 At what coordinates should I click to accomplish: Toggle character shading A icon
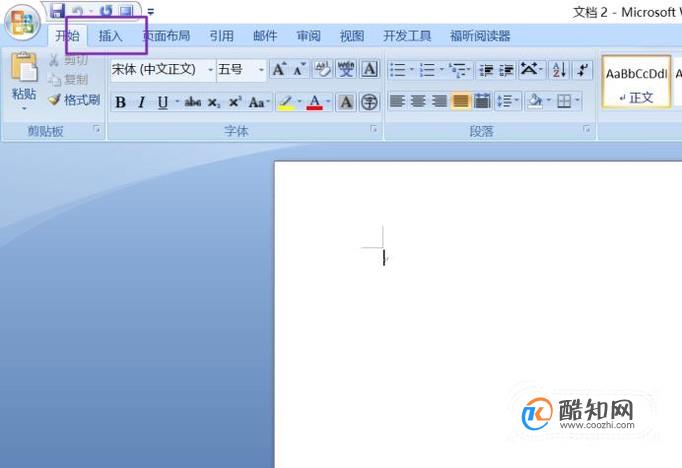coord(346,103)
